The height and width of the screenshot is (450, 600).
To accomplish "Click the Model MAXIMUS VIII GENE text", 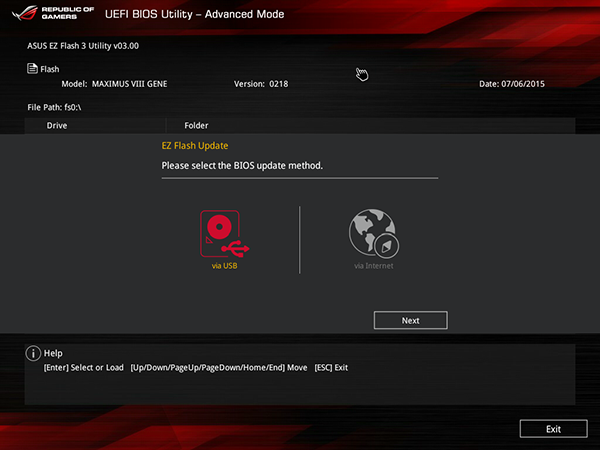I will click(114, 84).
